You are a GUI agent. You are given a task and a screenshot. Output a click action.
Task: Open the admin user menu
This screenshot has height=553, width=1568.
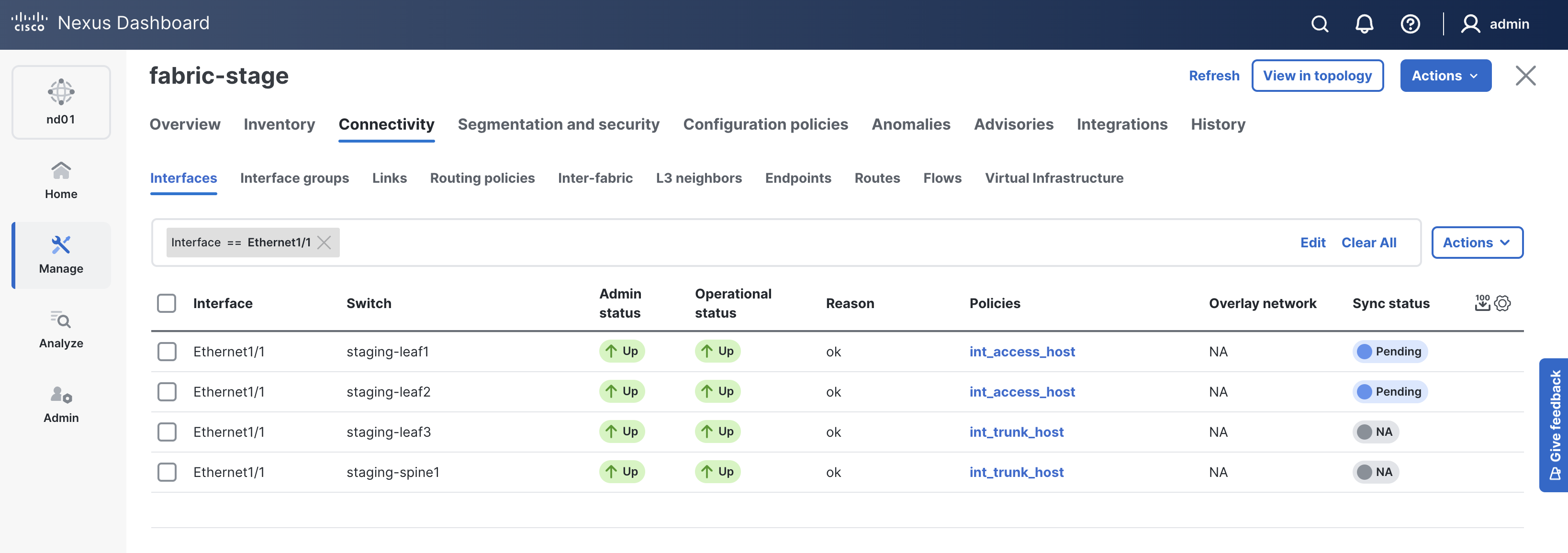coord(1495,24)
